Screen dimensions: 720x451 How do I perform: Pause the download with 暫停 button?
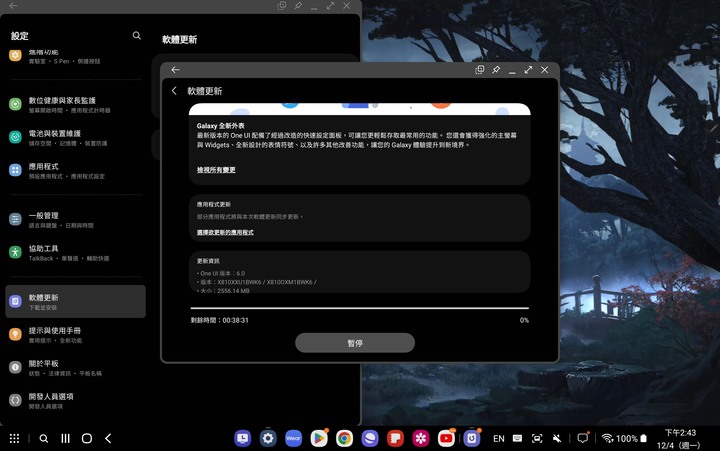click(x=355, y=343)
